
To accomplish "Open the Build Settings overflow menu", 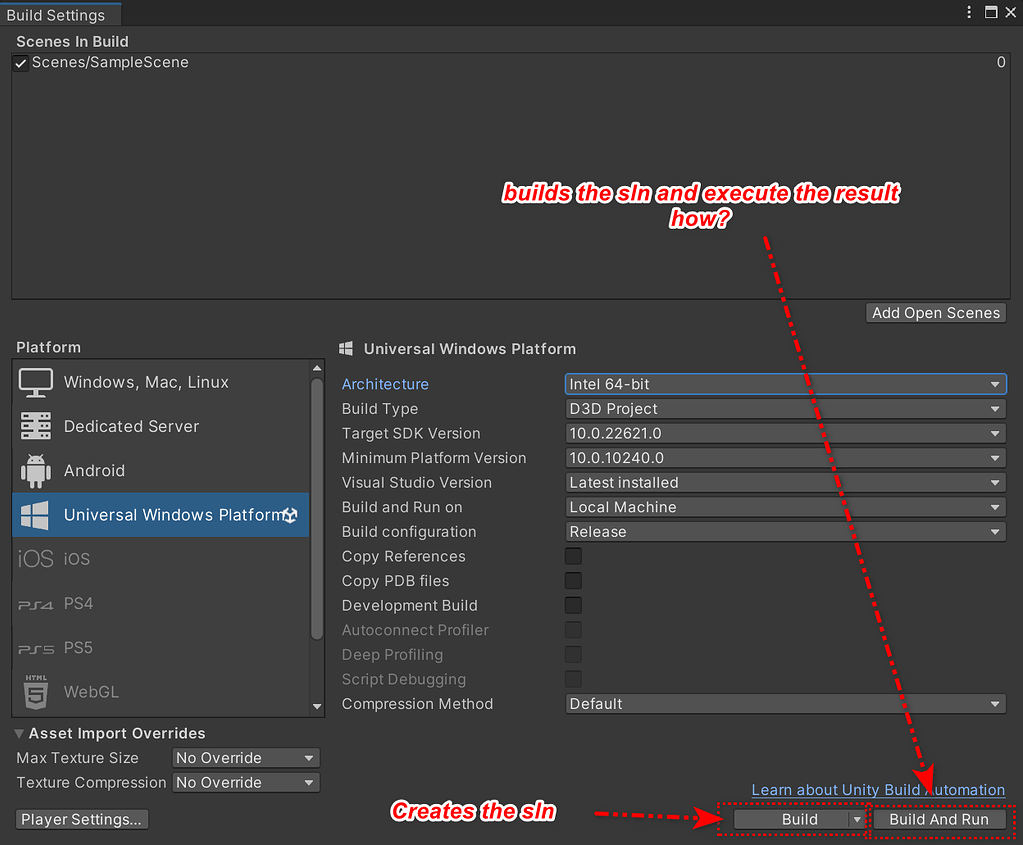I will click(969, 12).
